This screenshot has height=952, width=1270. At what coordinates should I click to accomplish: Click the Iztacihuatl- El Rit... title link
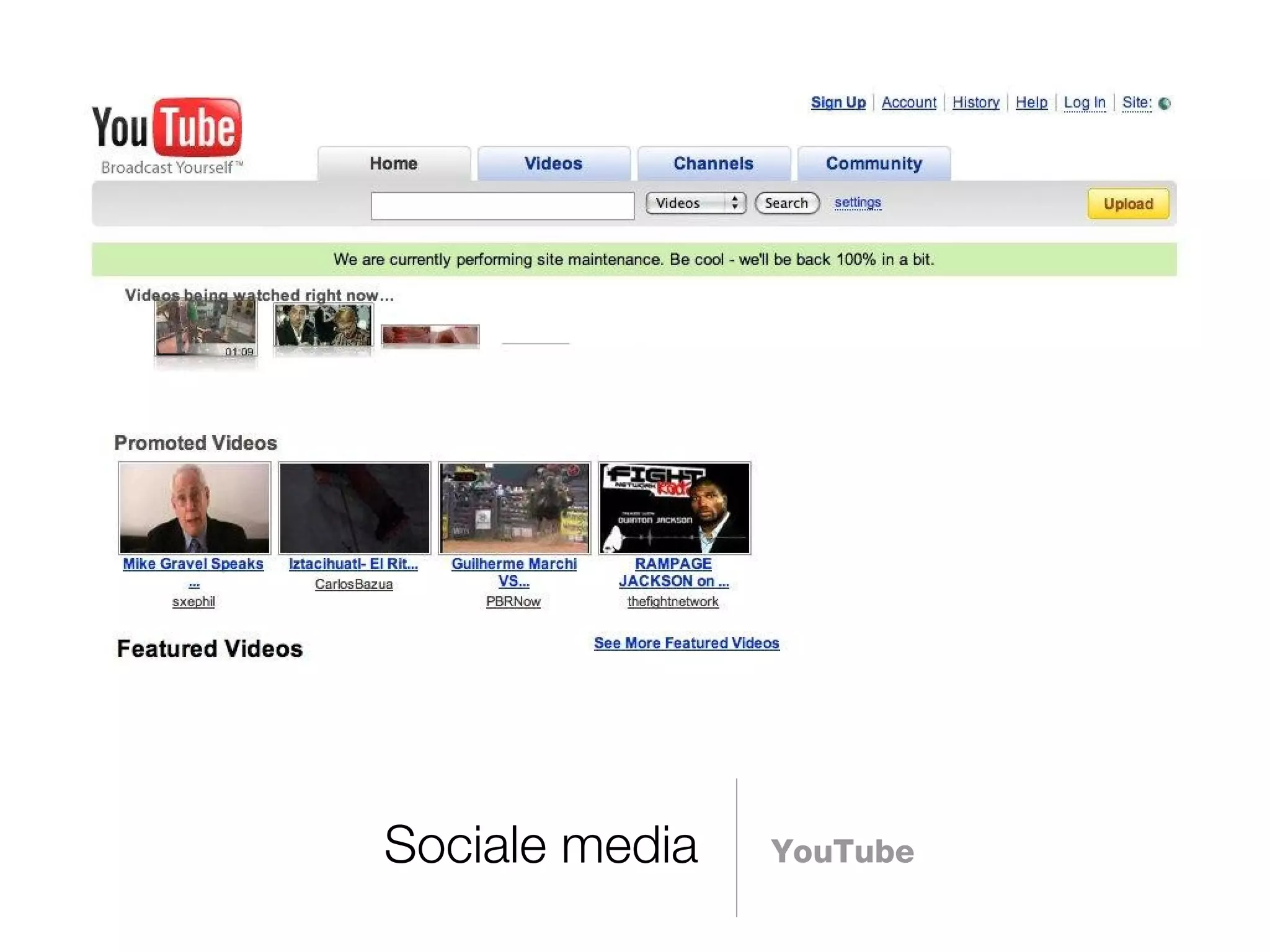tap(353, 563)
